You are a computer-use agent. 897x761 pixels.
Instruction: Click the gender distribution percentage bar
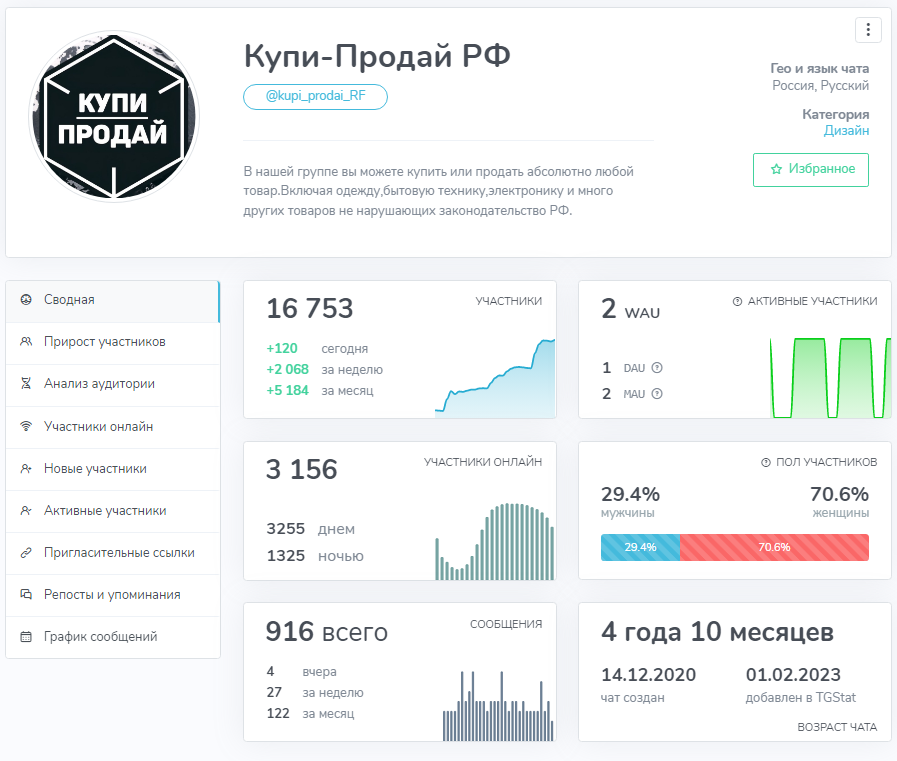pos(735,547)
